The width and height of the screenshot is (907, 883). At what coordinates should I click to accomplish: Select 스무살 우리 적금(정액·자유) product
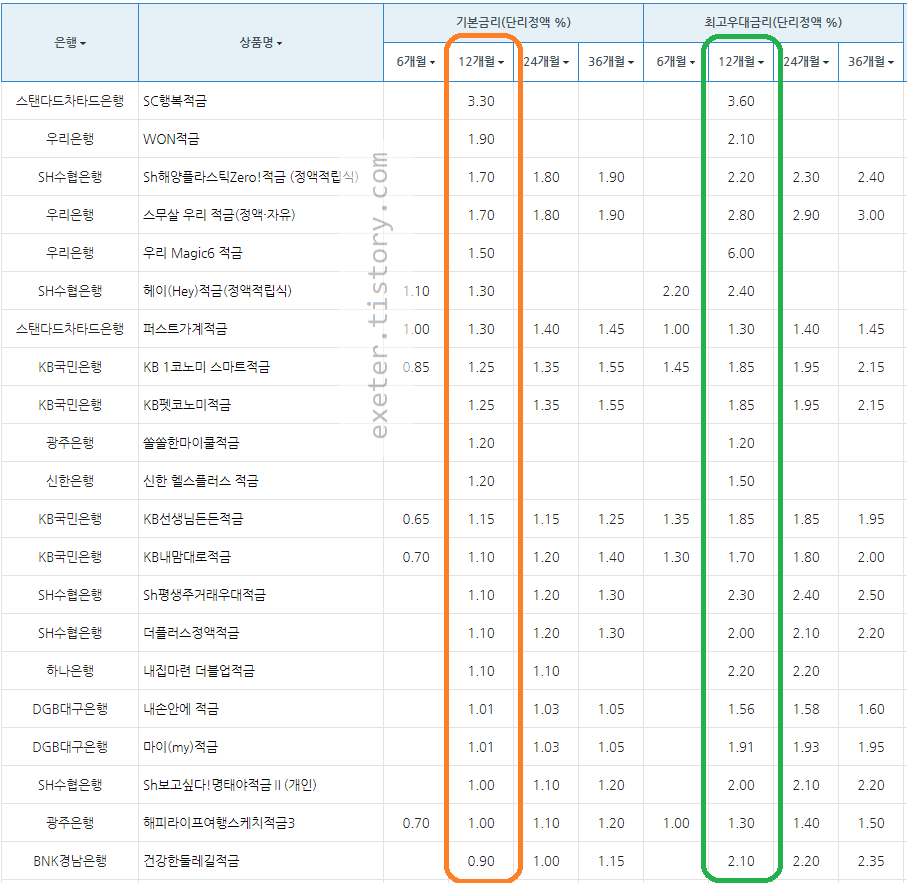click(219, 215)
